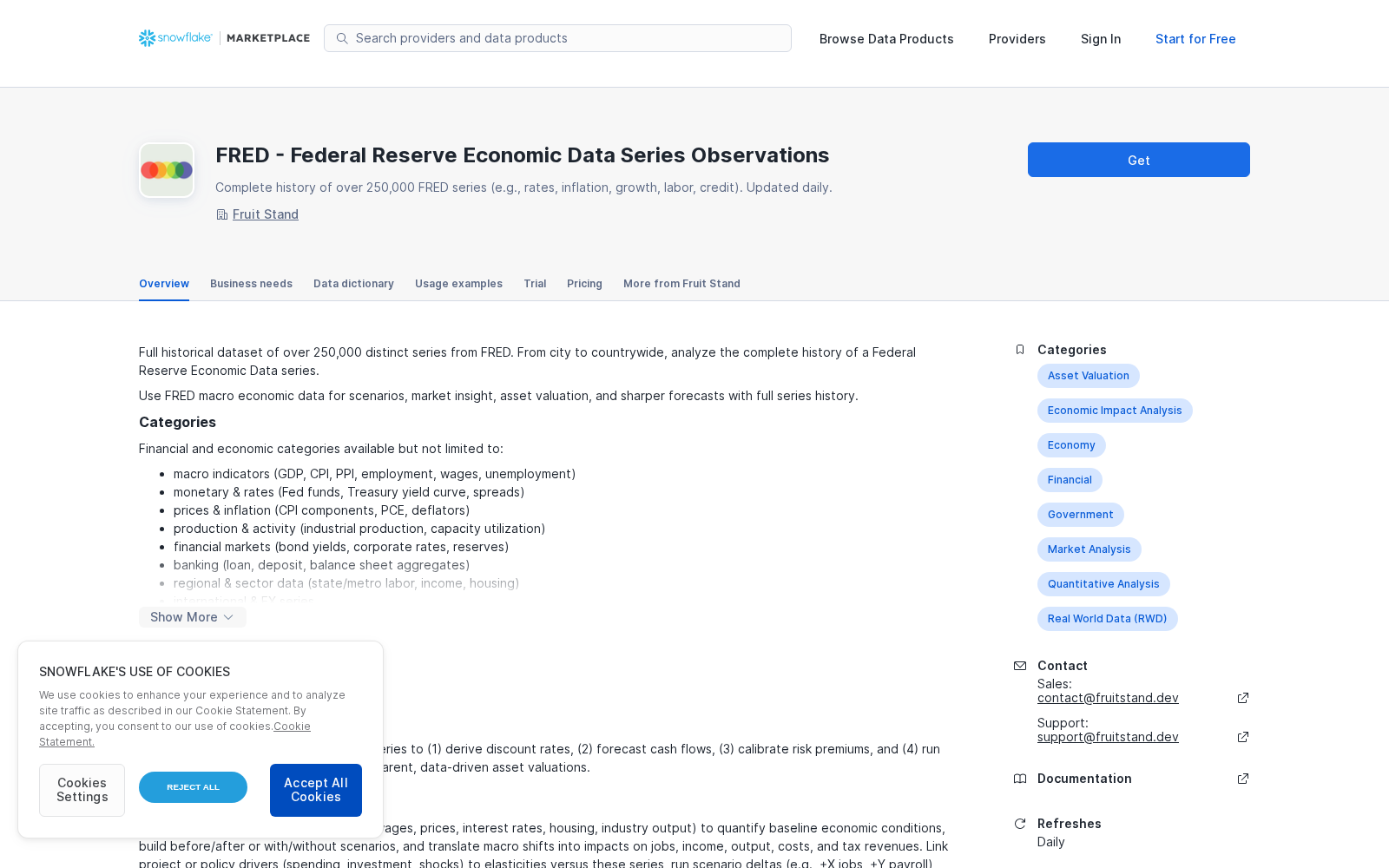The width and height of the screenshot is (1389, 868).
Task: Click the 'monetary & rates' bullet line
Action: [349, 492]
